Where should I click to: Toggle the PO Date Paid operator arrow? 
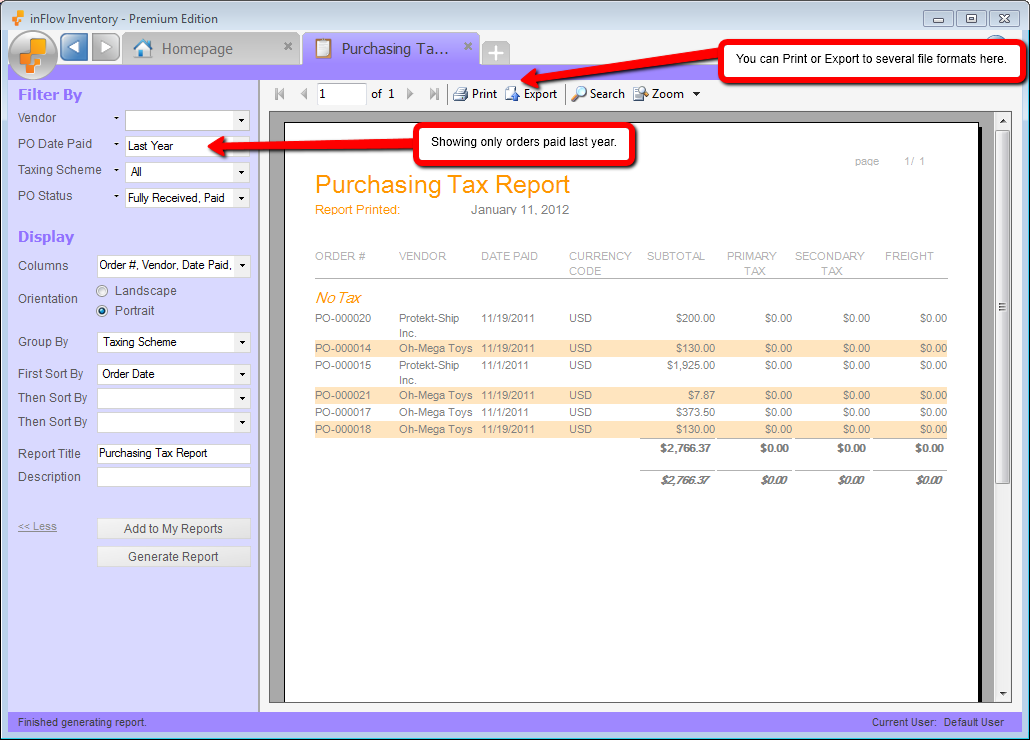(x=116, y=144)
